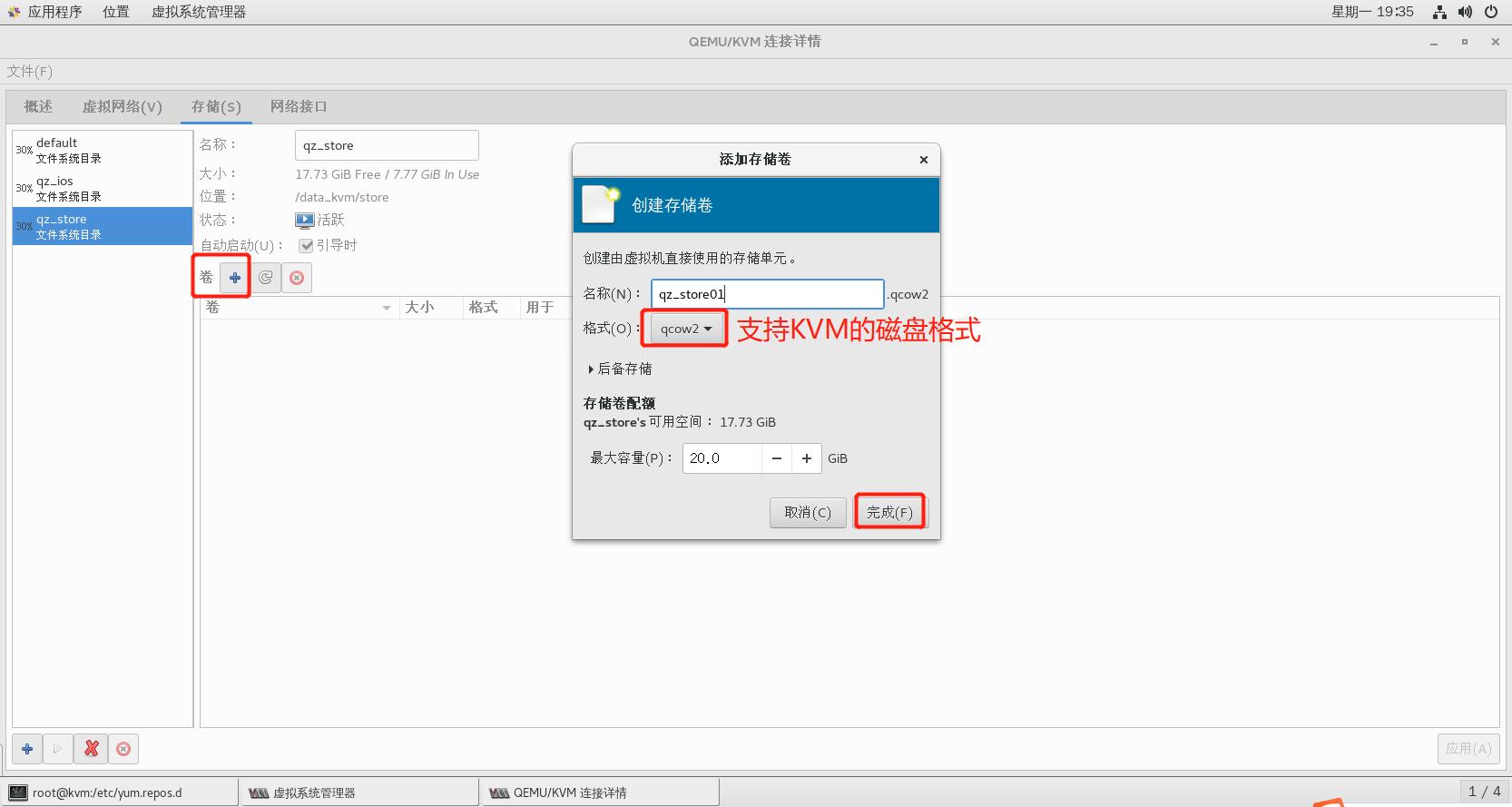
Task: Open the terminal taskbar entry
Action: (119, 792)
